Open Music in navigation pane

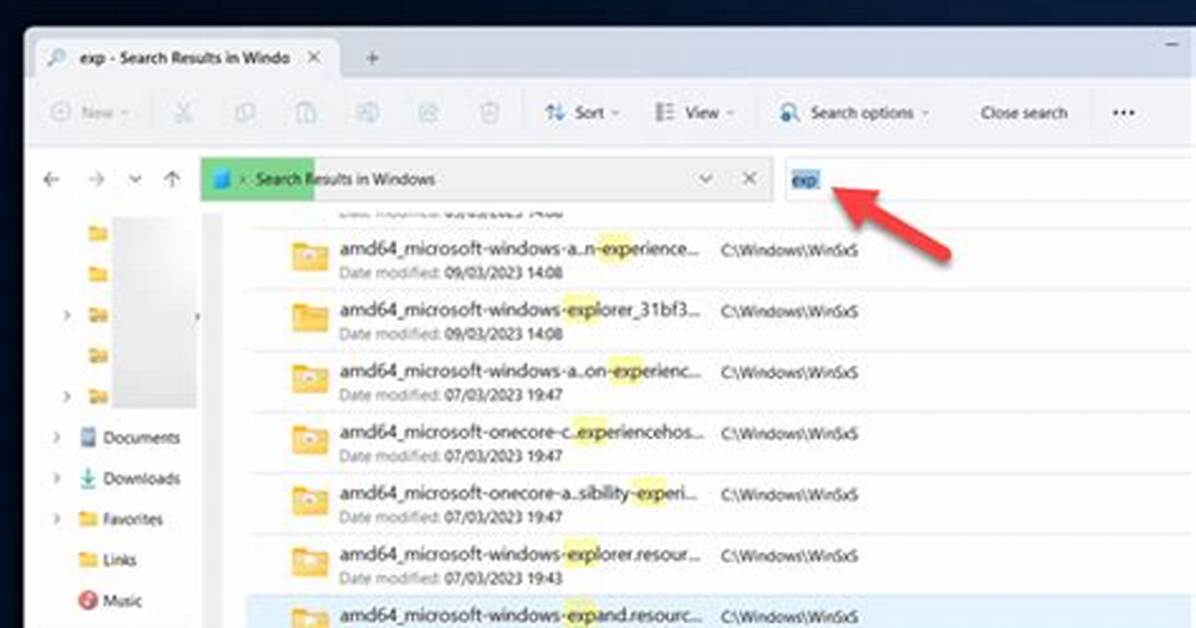122,601
